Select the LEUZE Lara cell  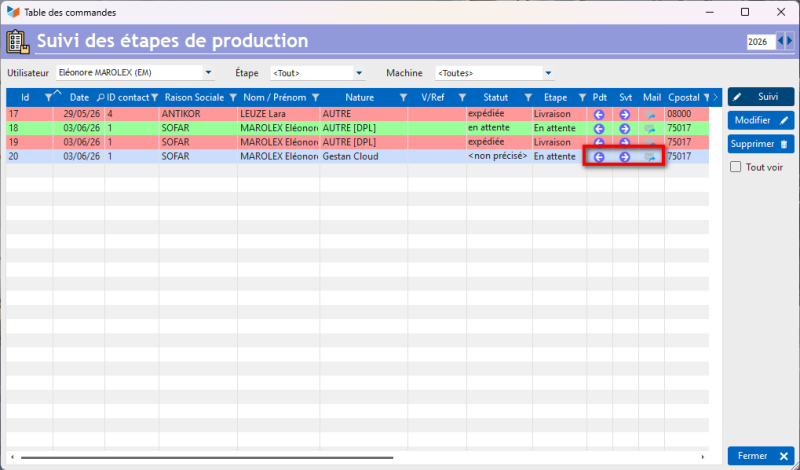279,114
